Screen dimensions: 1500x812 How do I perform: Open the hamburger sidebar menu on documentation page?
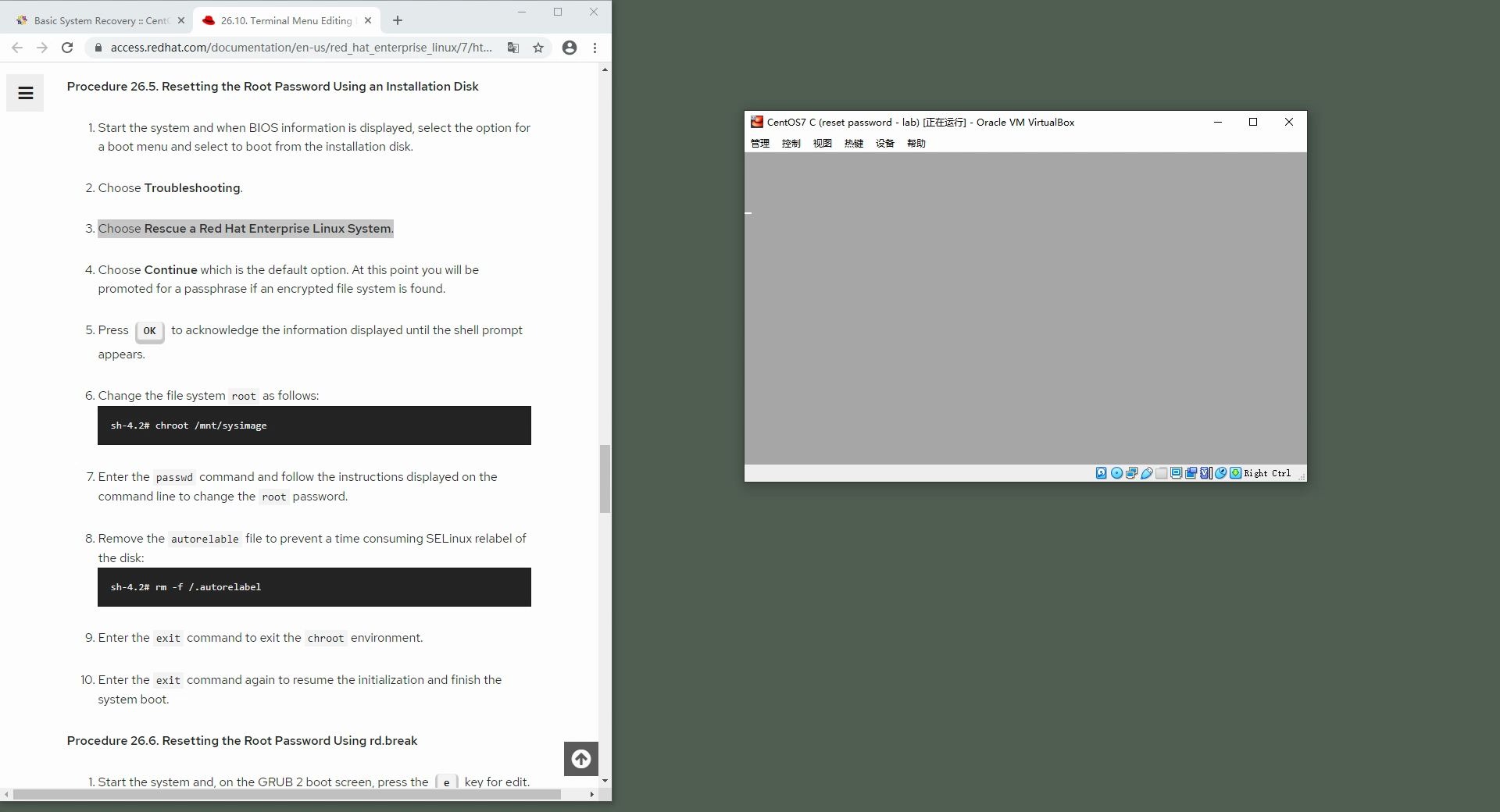(25, 94)
